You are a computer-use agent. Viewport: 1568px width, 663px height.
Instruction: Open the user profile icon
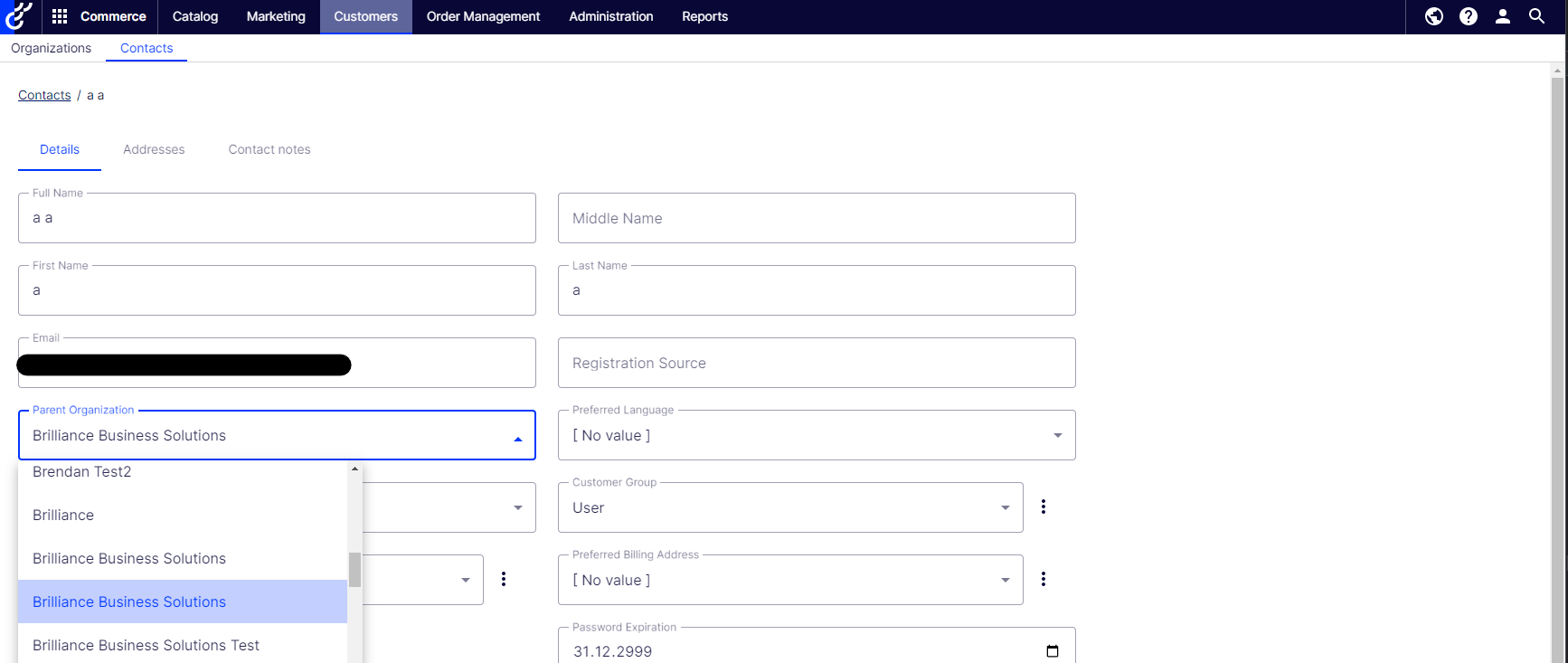click(1503, 16)
